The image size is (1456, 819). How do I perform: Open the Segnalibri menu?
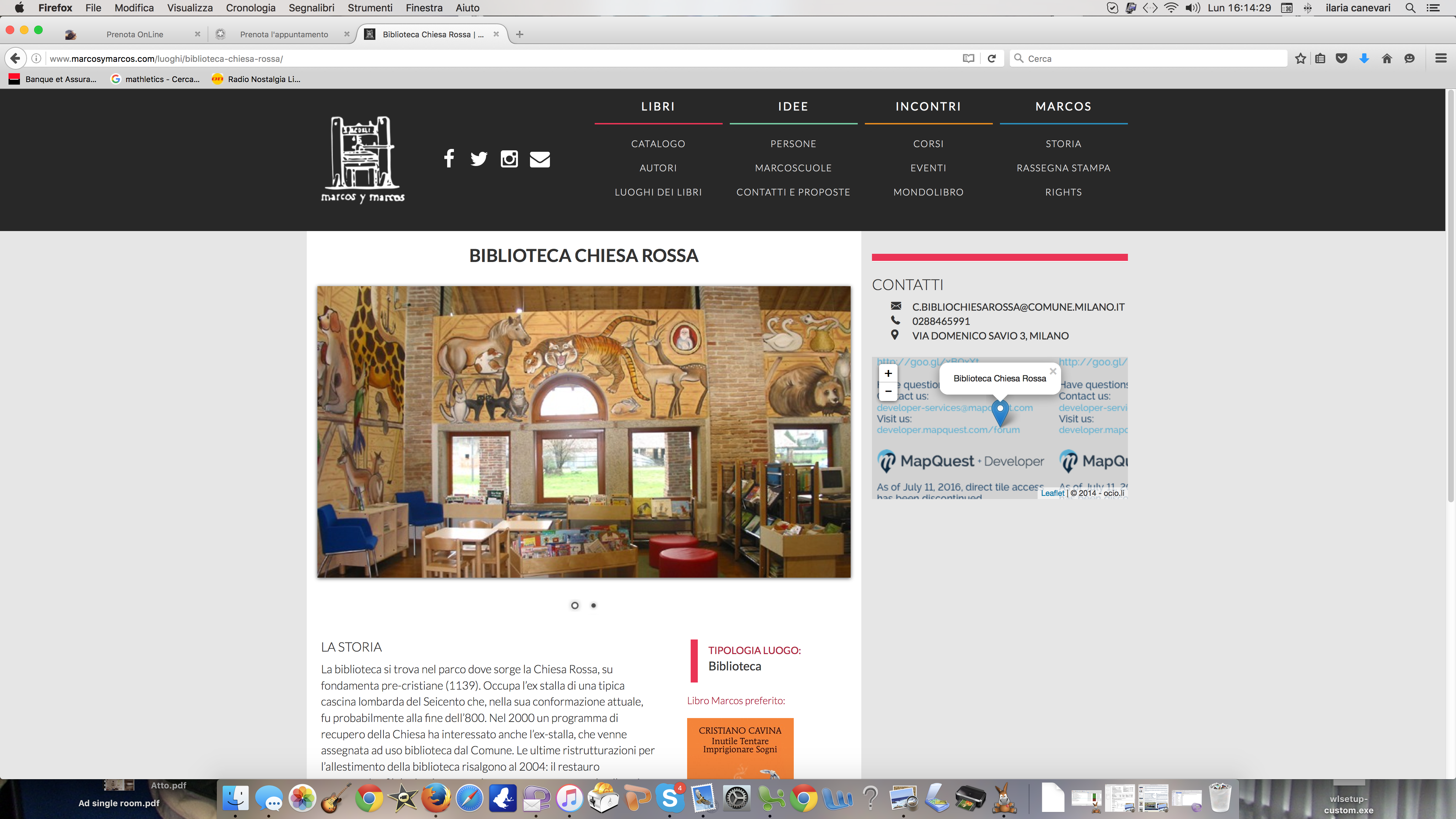[311, 8]
